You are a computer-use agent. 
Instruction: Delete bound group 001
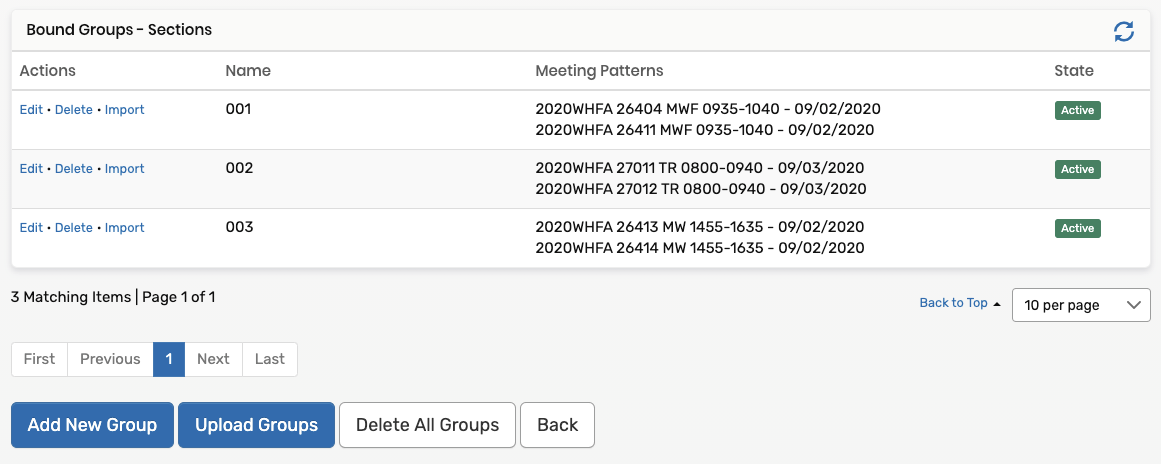pos(74,110)
